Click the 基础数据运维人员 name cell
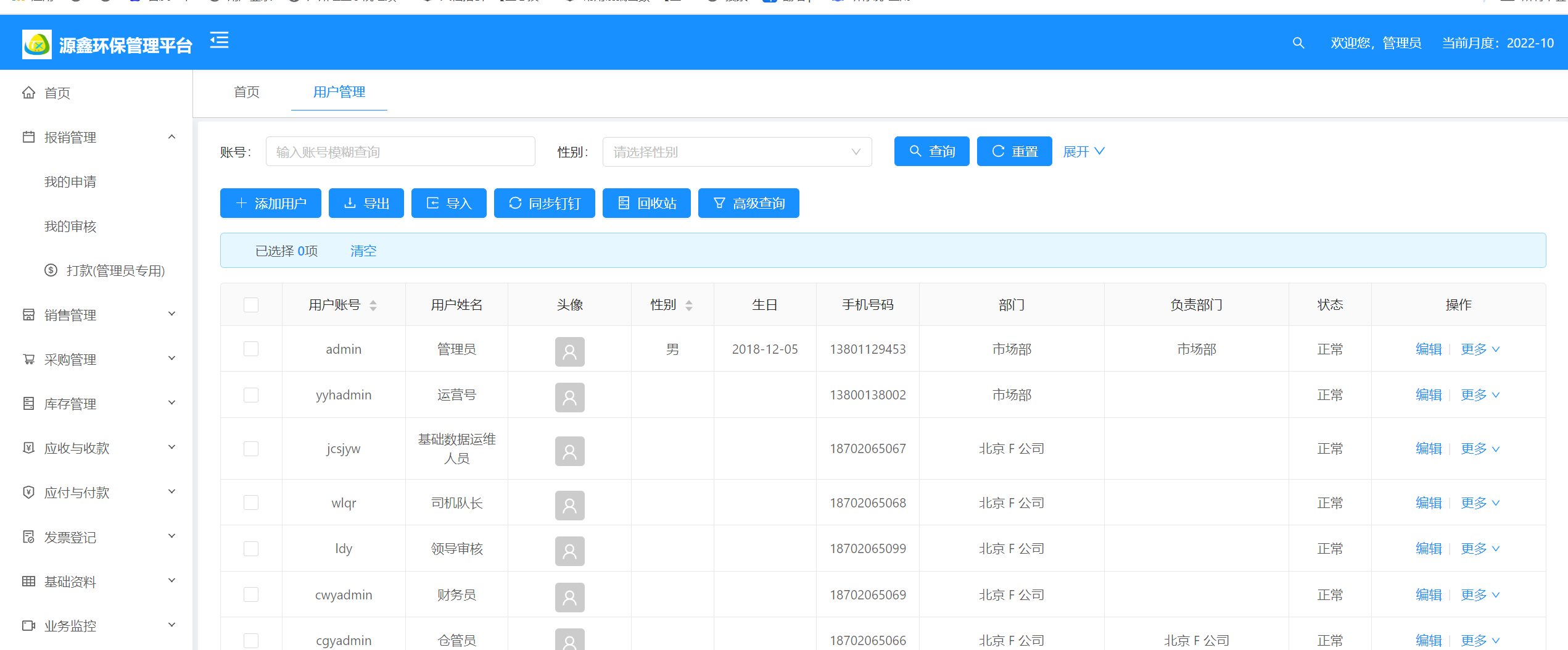 (x=457, y=449)
